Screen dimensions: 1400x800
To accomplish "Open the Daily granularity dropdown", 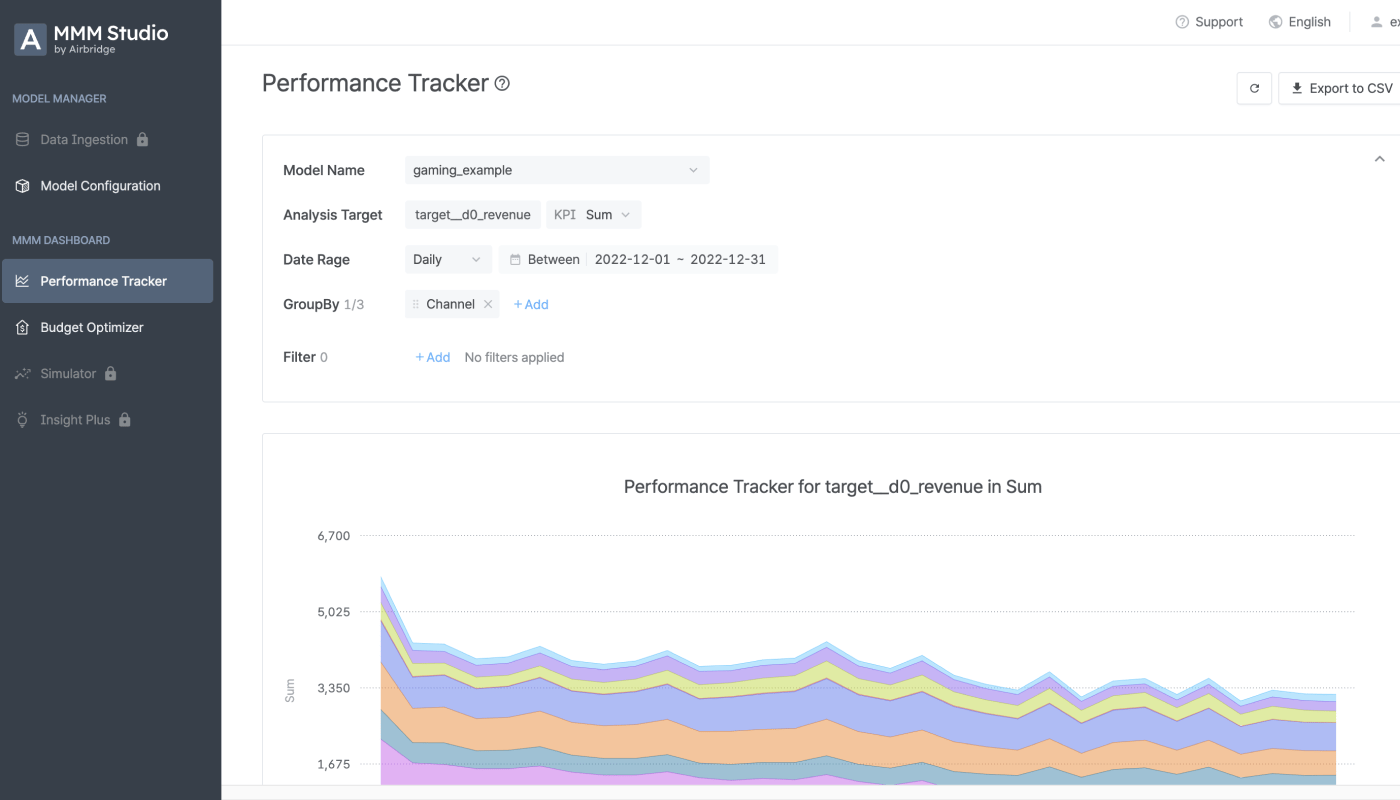I will 448,260.
